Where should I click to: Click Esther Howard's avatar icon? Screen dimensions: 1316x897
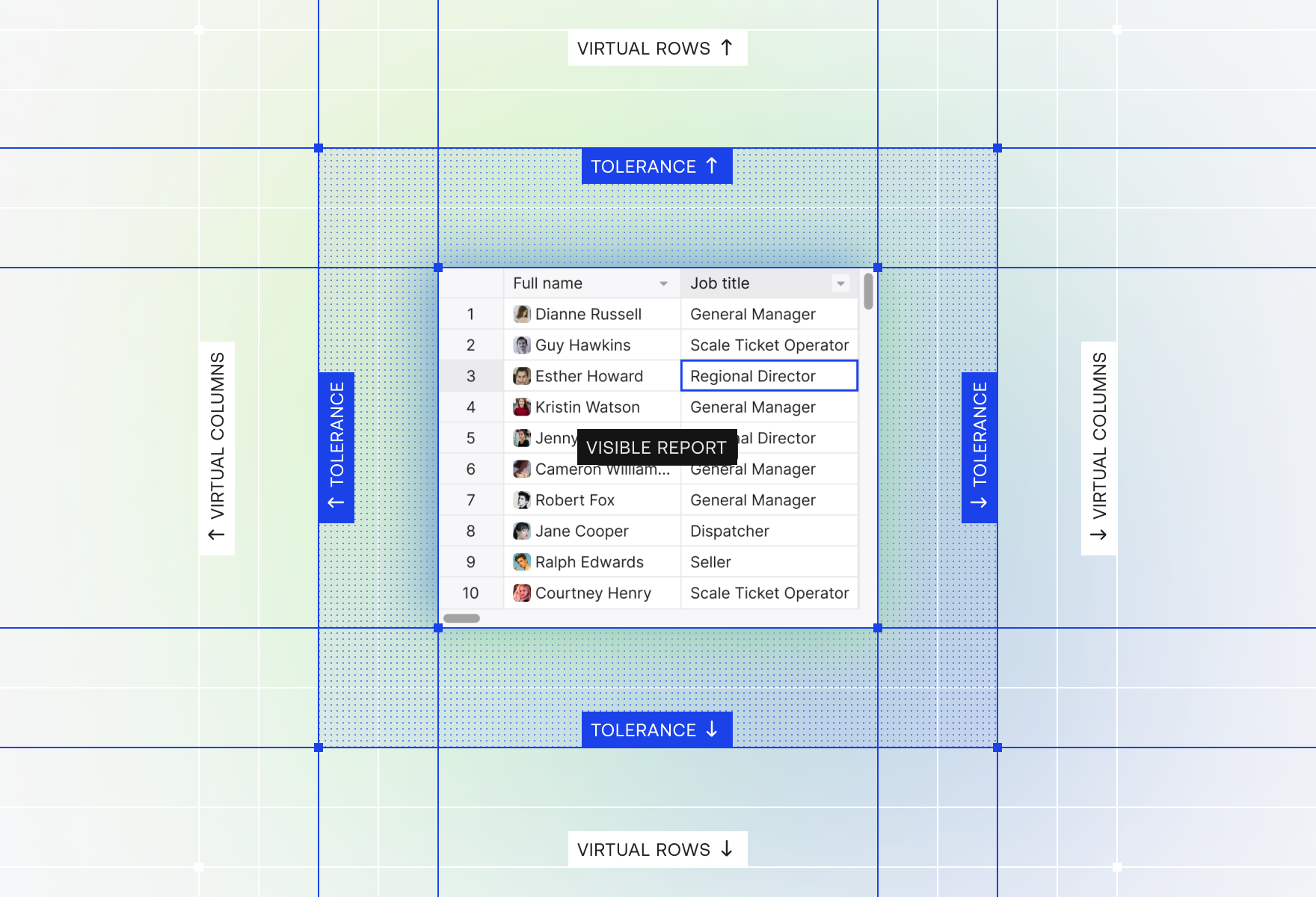522,376
